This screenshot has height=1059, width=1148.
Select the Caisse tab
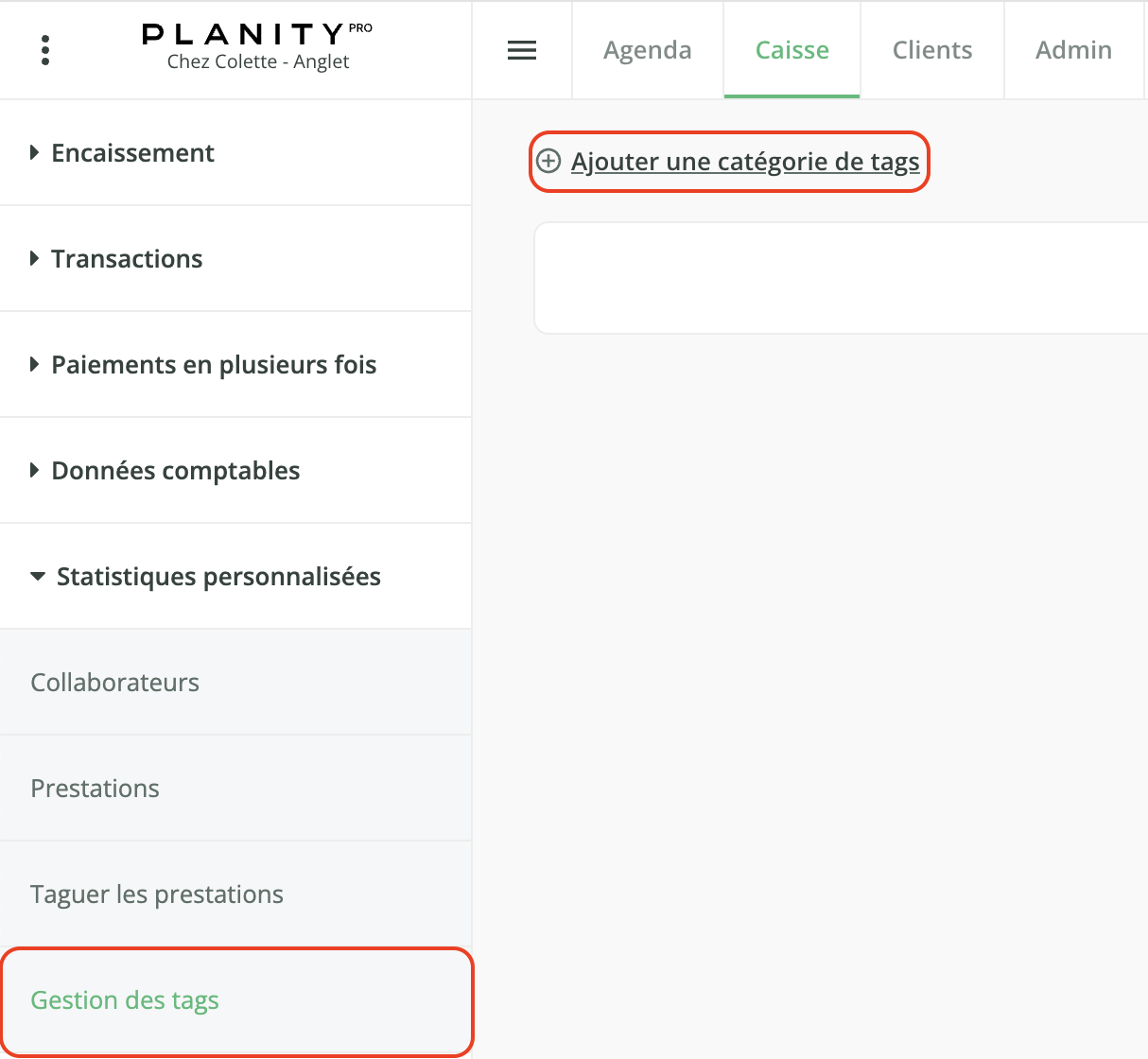point(792,50)
